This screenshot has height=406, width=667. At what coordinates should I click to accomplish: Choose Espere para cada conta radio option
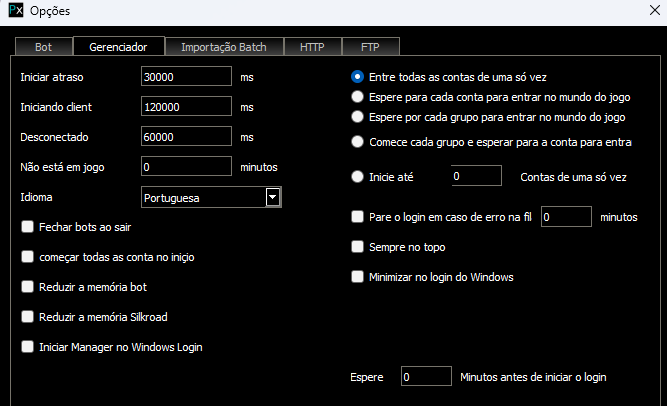358,97
